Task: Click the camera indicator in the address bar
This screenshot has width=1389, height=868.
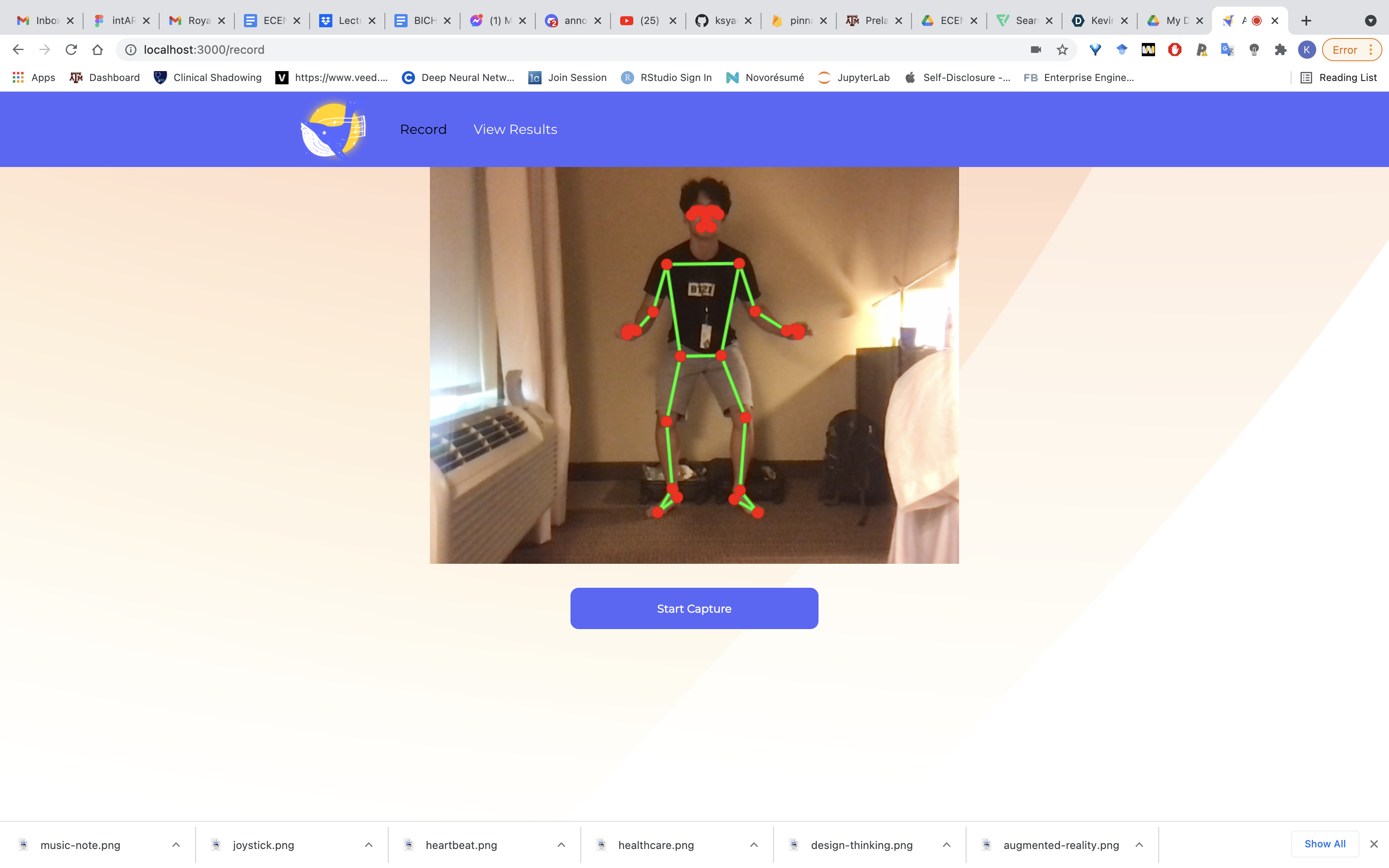Action: click(x=1036, y=50)
